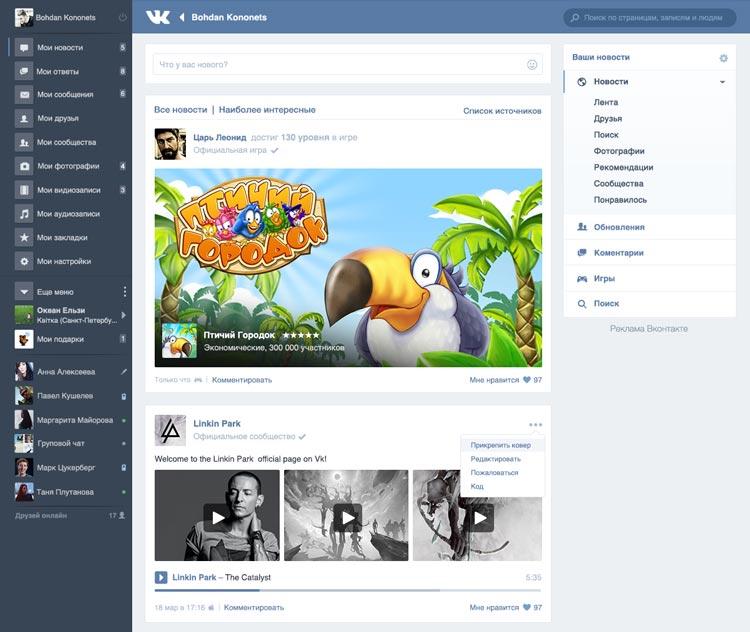
Task: Open Лента in news panel
Action: (x=606, y=102)
